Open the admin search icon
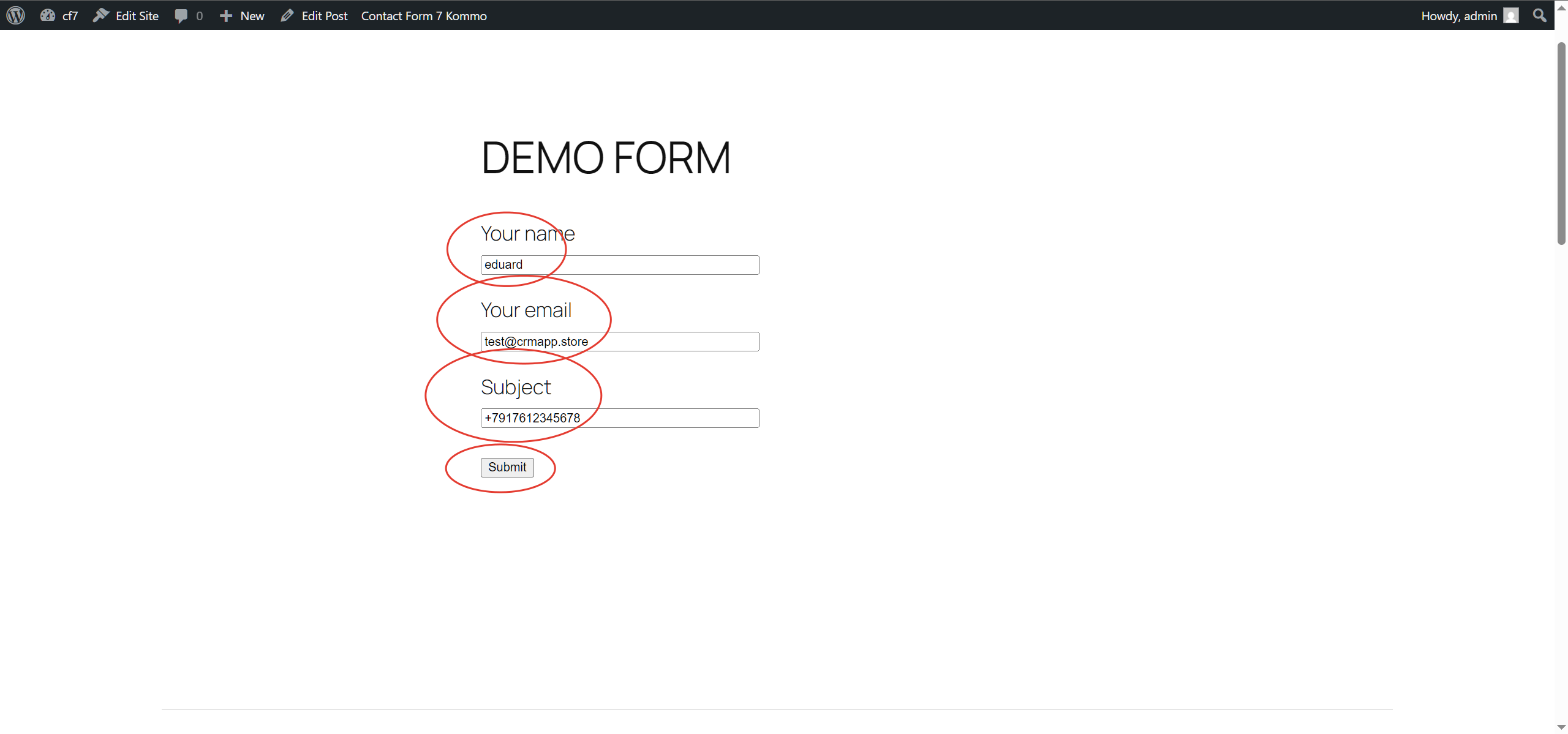 tap(1539, 15)
